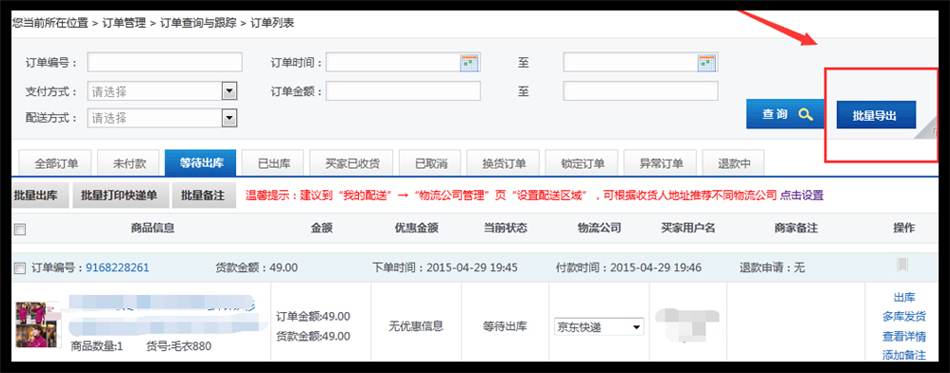Screen dimensions: 950x373
Task: Click the 查询 search button
Action: pos(786,114)
